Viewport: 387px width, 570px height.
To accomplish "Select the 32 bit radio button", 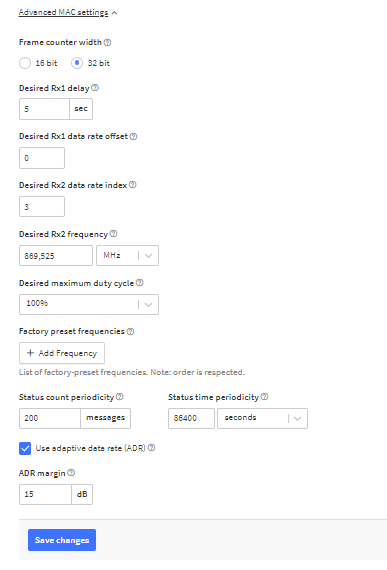I will [77, 63].
